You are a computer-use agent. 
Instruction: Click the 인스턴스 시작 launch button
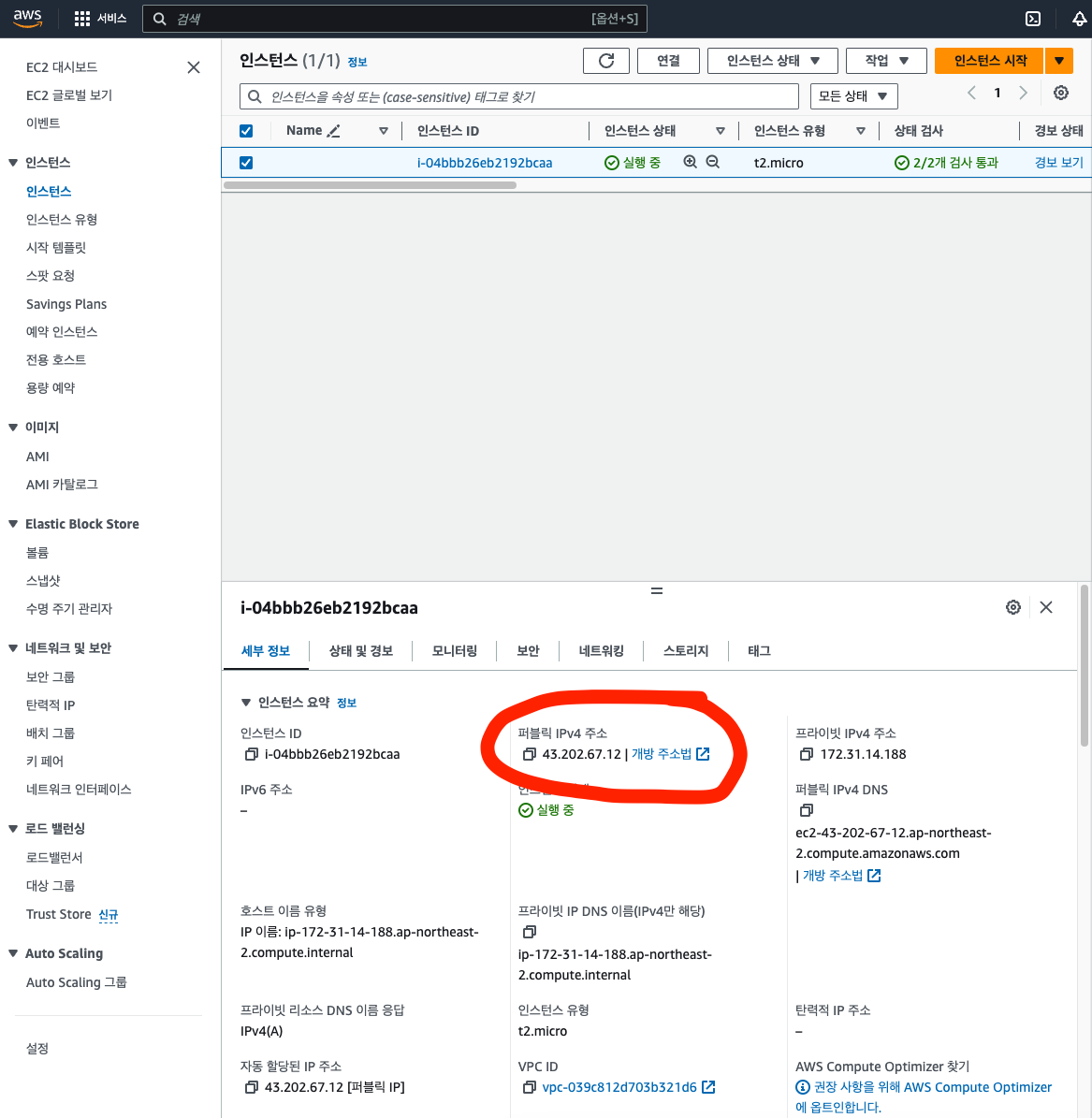pyautogui.click(x=990, y=61)
